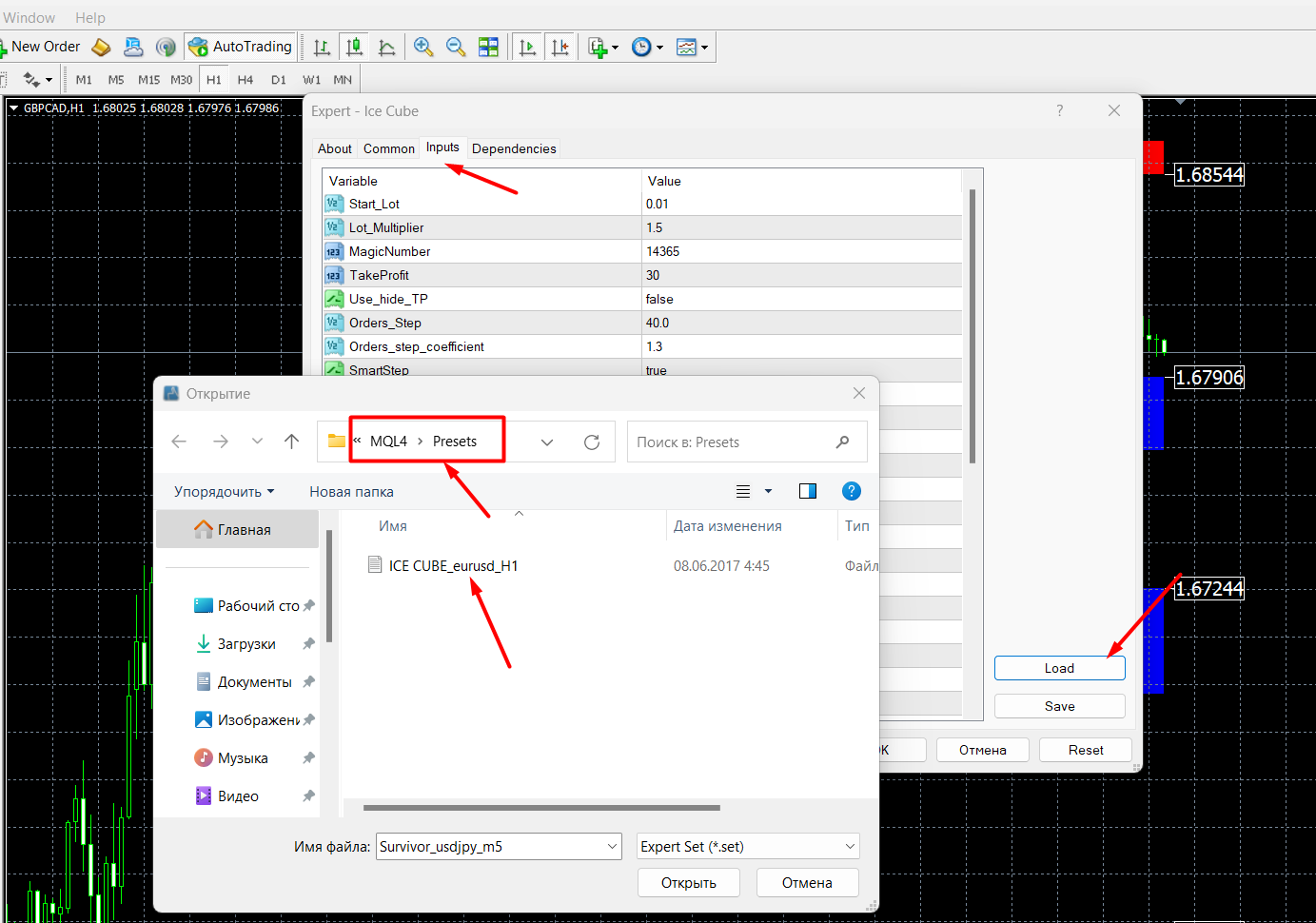Open the file type Expert Set dropdown
The height and width of the screenshot is (923, 1316).
(x=748, y=846)
